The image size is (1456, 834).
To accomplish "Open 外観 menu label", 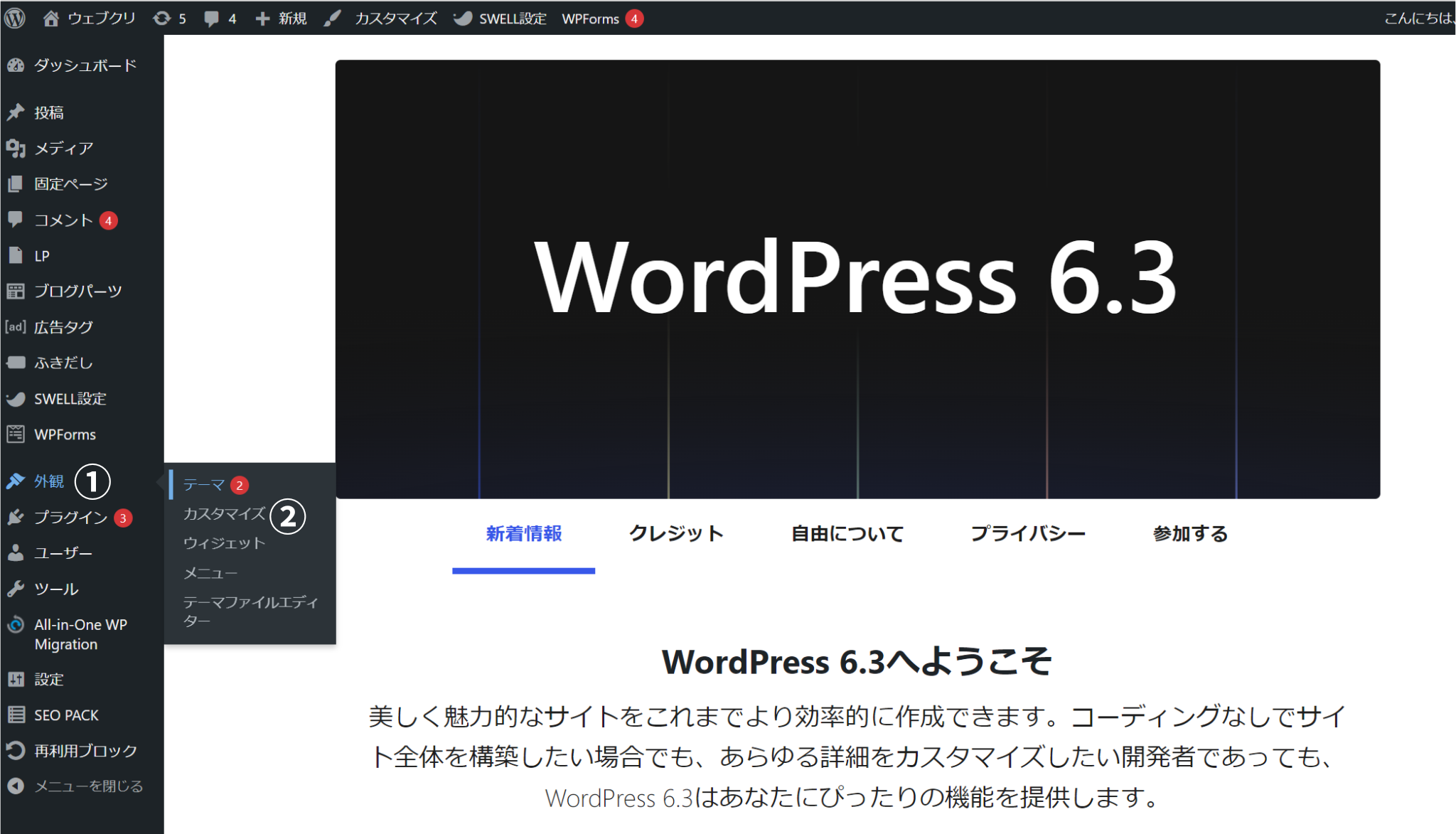I will [49, 481].
